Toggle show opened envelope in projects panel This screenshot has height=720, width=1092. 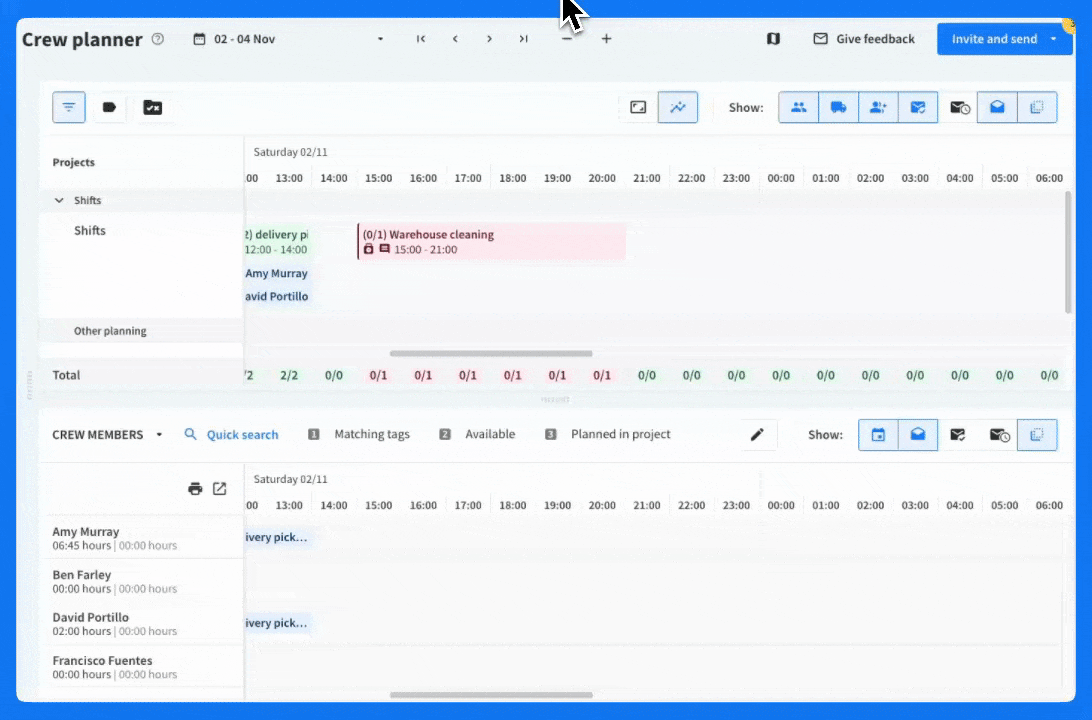coord(997,107)
